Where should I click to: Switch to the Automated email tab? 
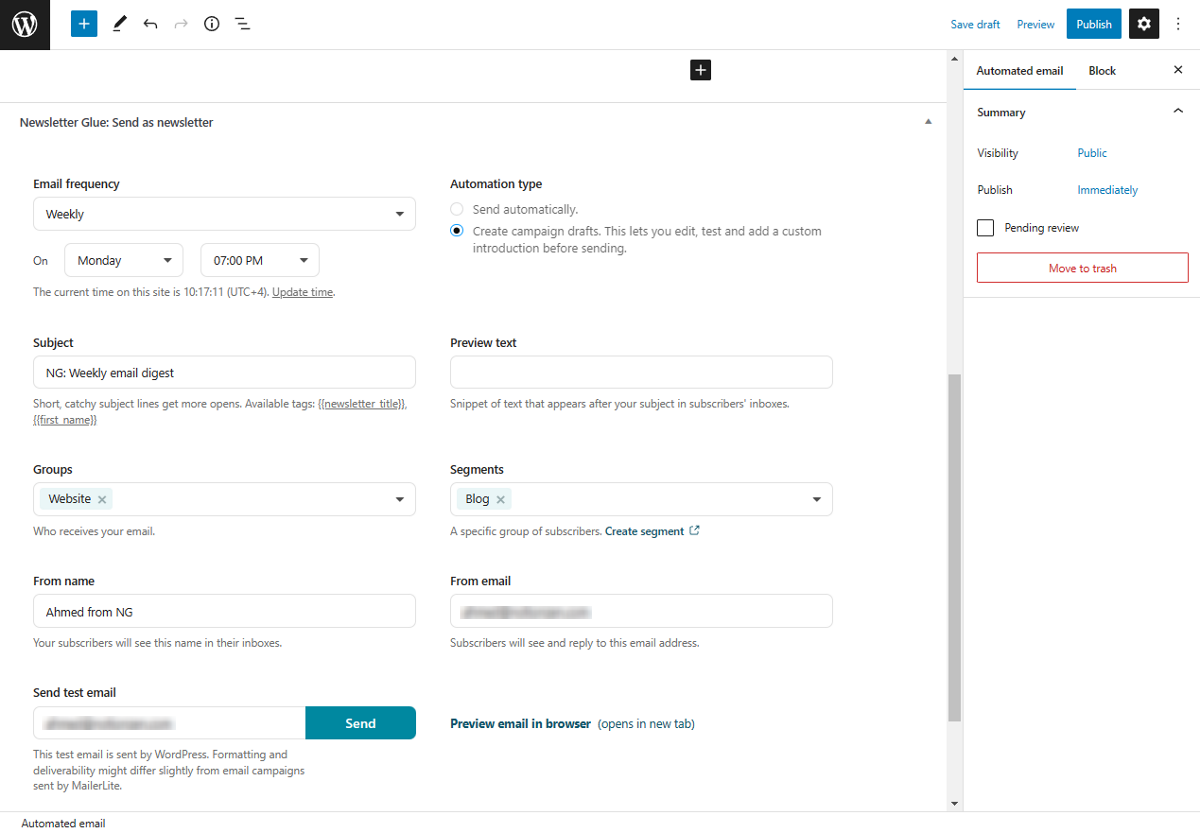click(x=1019, y=71)
